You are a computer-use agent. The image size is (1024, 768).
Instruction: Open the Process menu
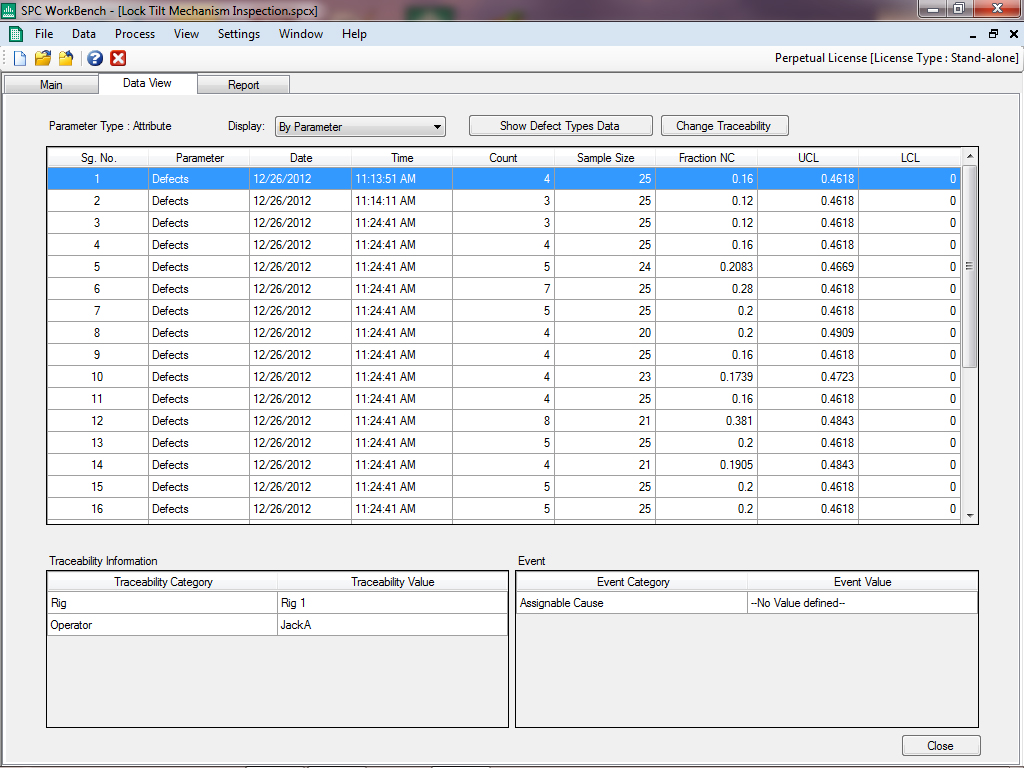[135, 34]
